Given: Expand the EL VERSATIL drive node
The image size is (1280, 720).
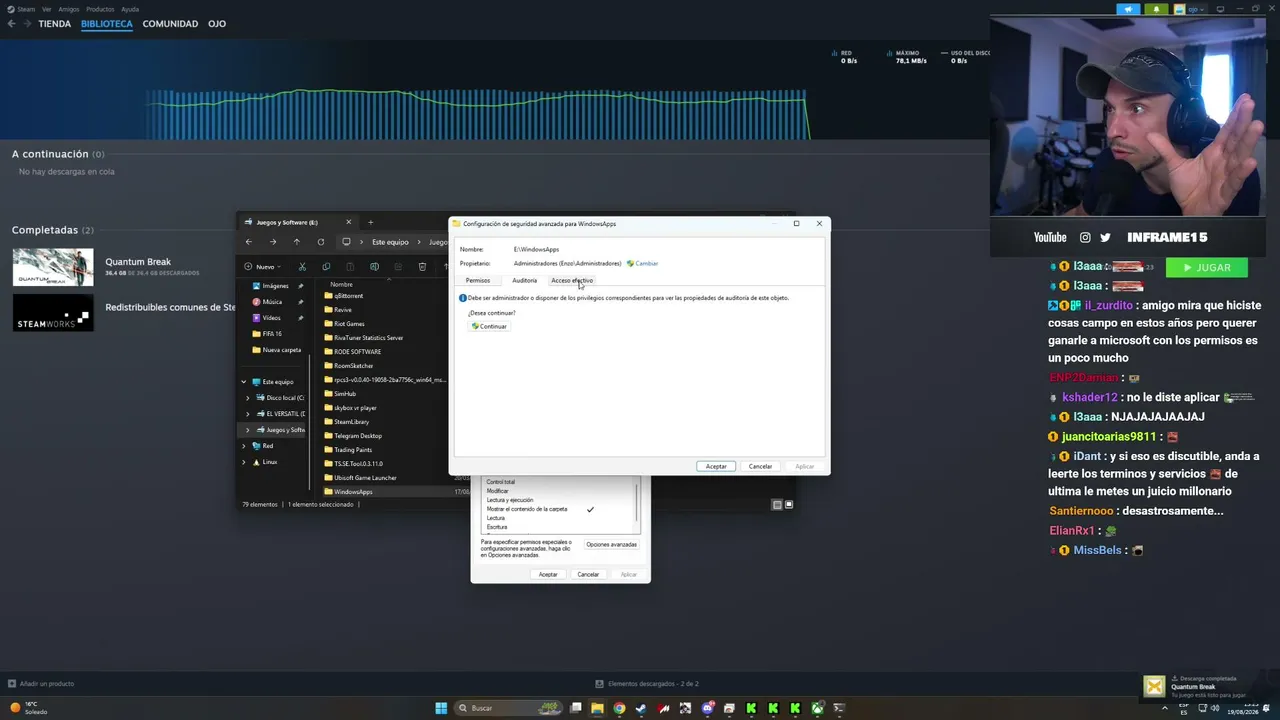Looking at the screenshot, I should pos(248,414).
